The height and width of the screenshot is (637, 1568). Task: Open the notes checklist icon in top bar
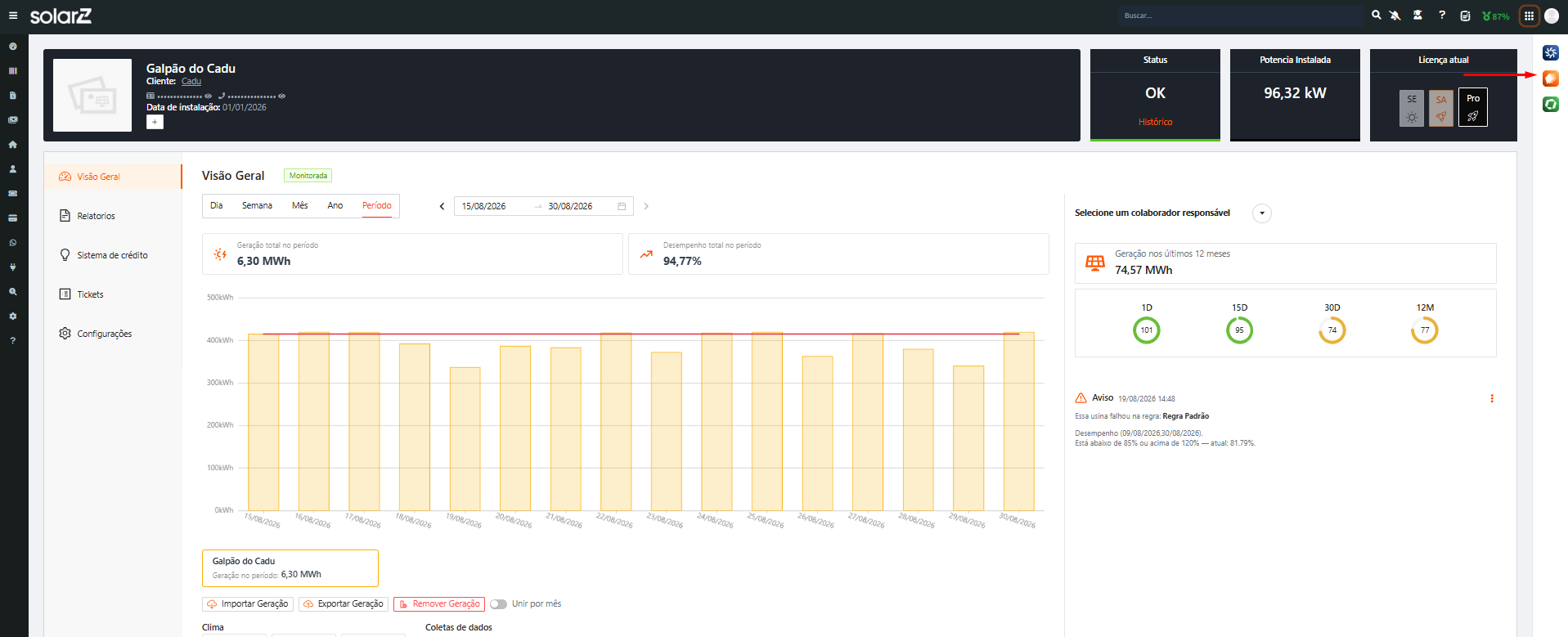(1465, 16)
